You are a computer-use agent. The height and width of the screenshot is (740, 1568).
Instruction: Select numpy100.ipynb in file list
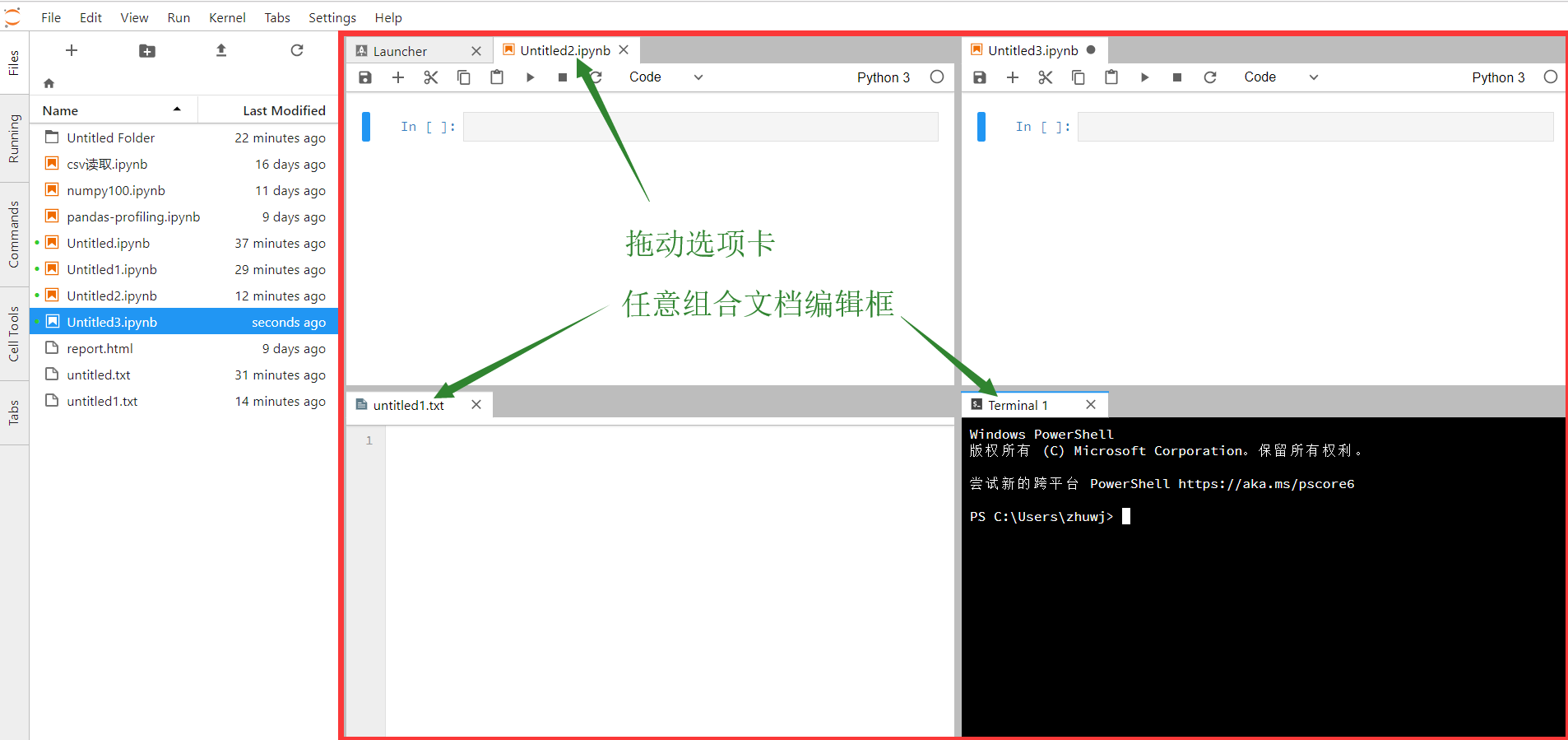coord(184,190)
